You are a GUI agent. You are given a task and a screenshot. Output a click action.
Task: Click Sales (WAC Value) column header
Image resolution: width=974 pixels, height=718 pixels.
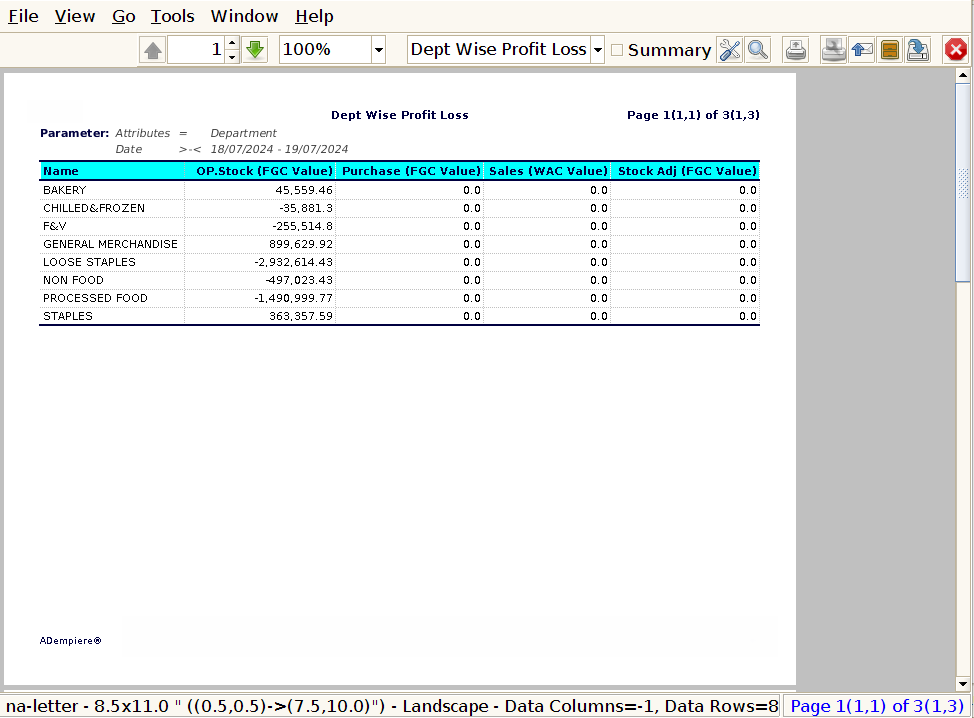pos(548,171)
